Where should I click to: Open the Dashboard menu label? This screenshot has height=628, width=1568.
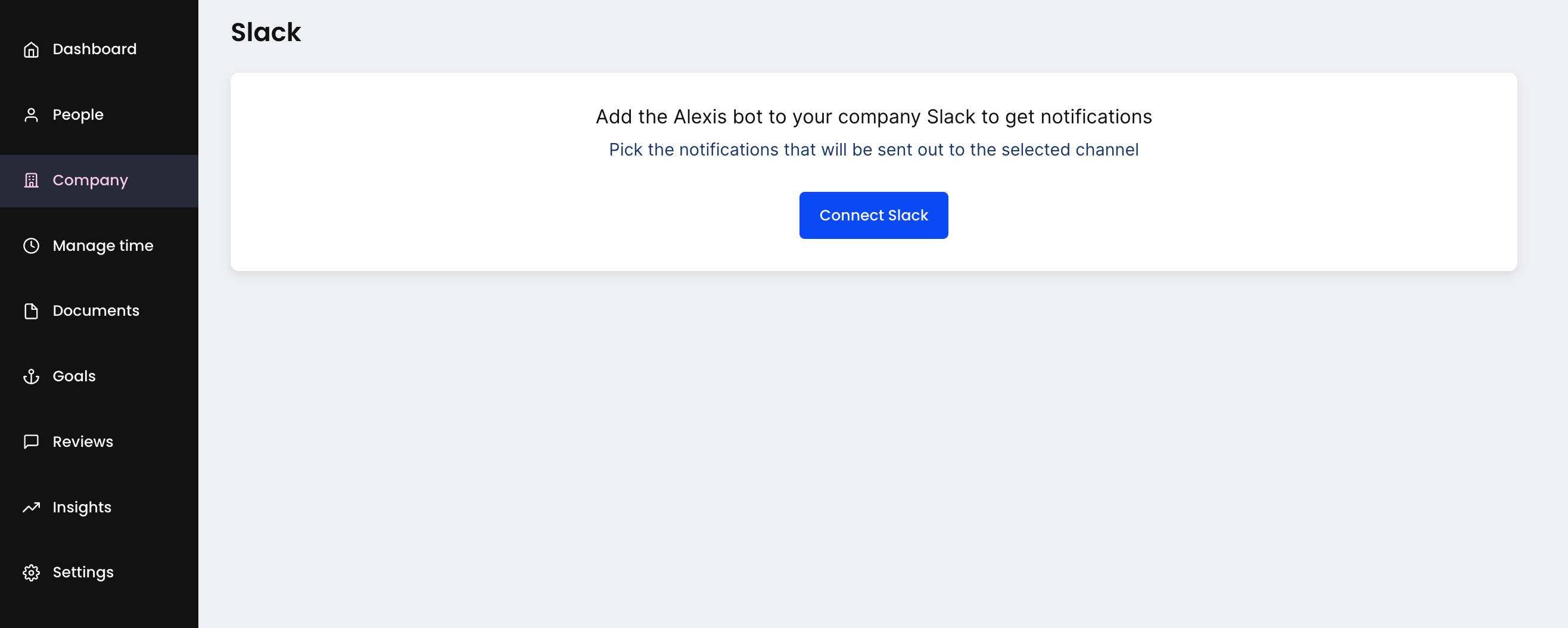click(94, 49)
